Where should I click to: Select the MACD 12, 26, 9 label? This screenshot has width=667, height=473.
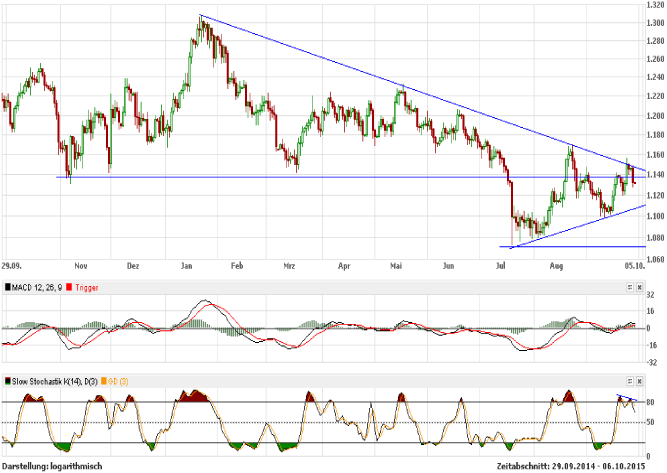coord(39,286)
